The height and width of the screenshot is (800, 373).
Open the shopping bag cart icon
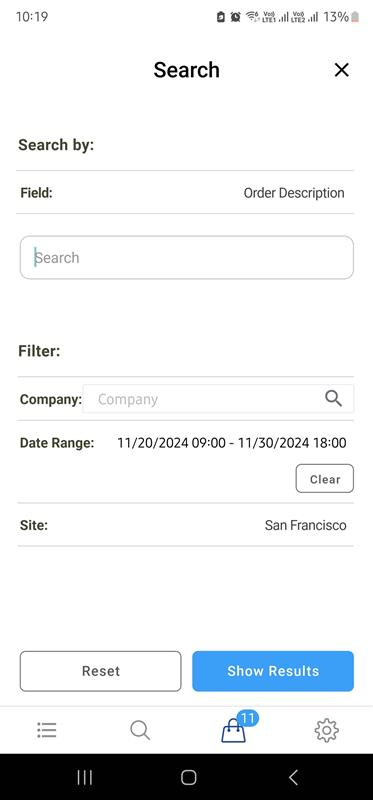(x=233, y=731)
